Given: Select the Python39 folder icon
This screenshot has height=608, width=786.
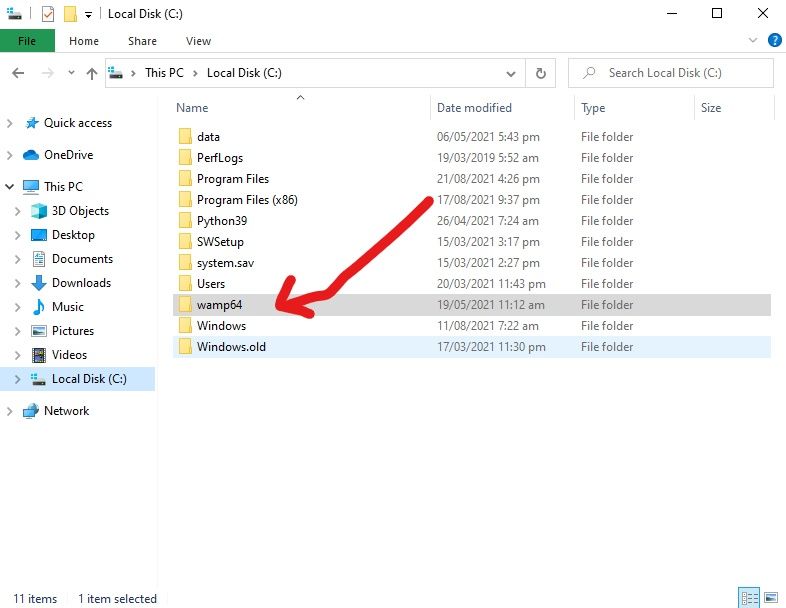Looking at the screenshot, I should coord(184,221).
